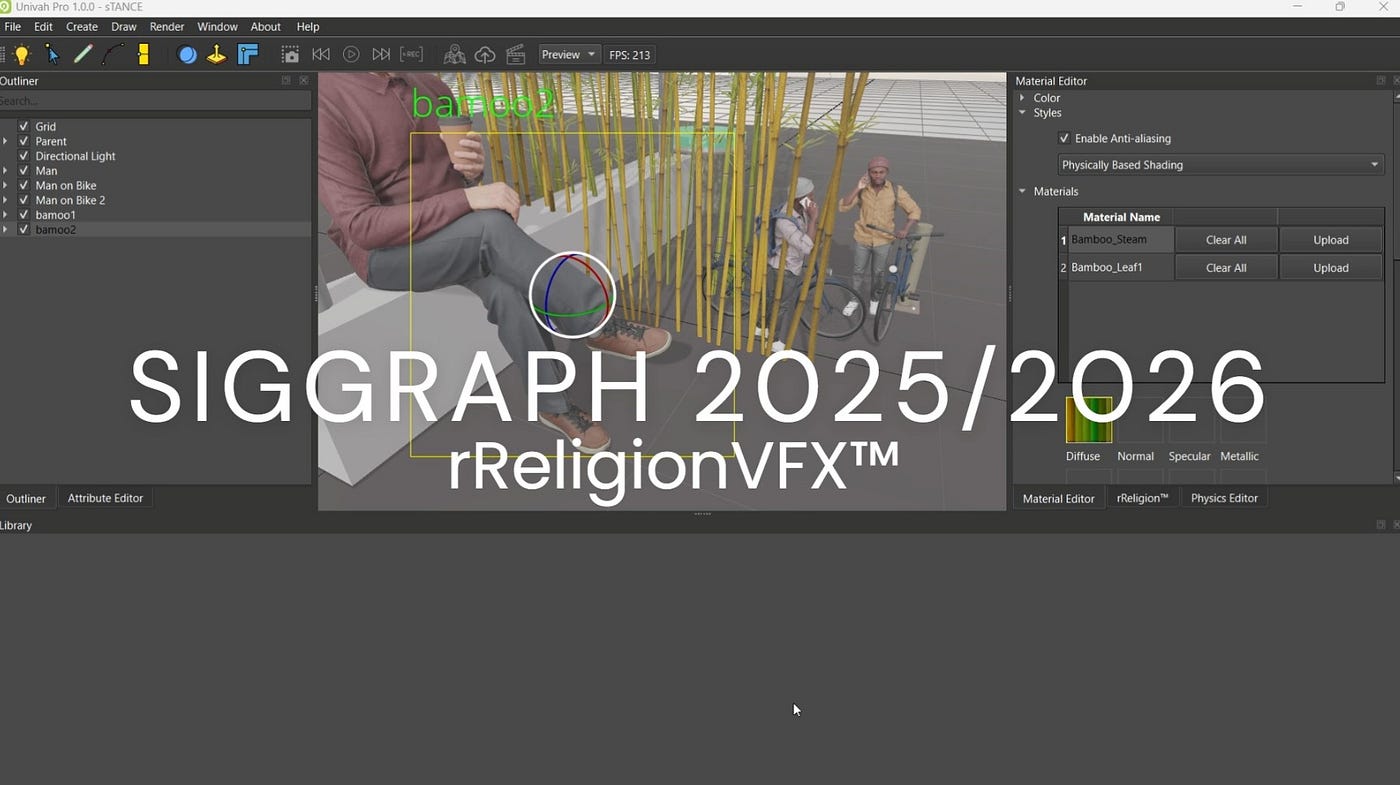Click the blue corner-shaped toolbar icon
The width and height of the screenshot is (1400, 785).
248,55
